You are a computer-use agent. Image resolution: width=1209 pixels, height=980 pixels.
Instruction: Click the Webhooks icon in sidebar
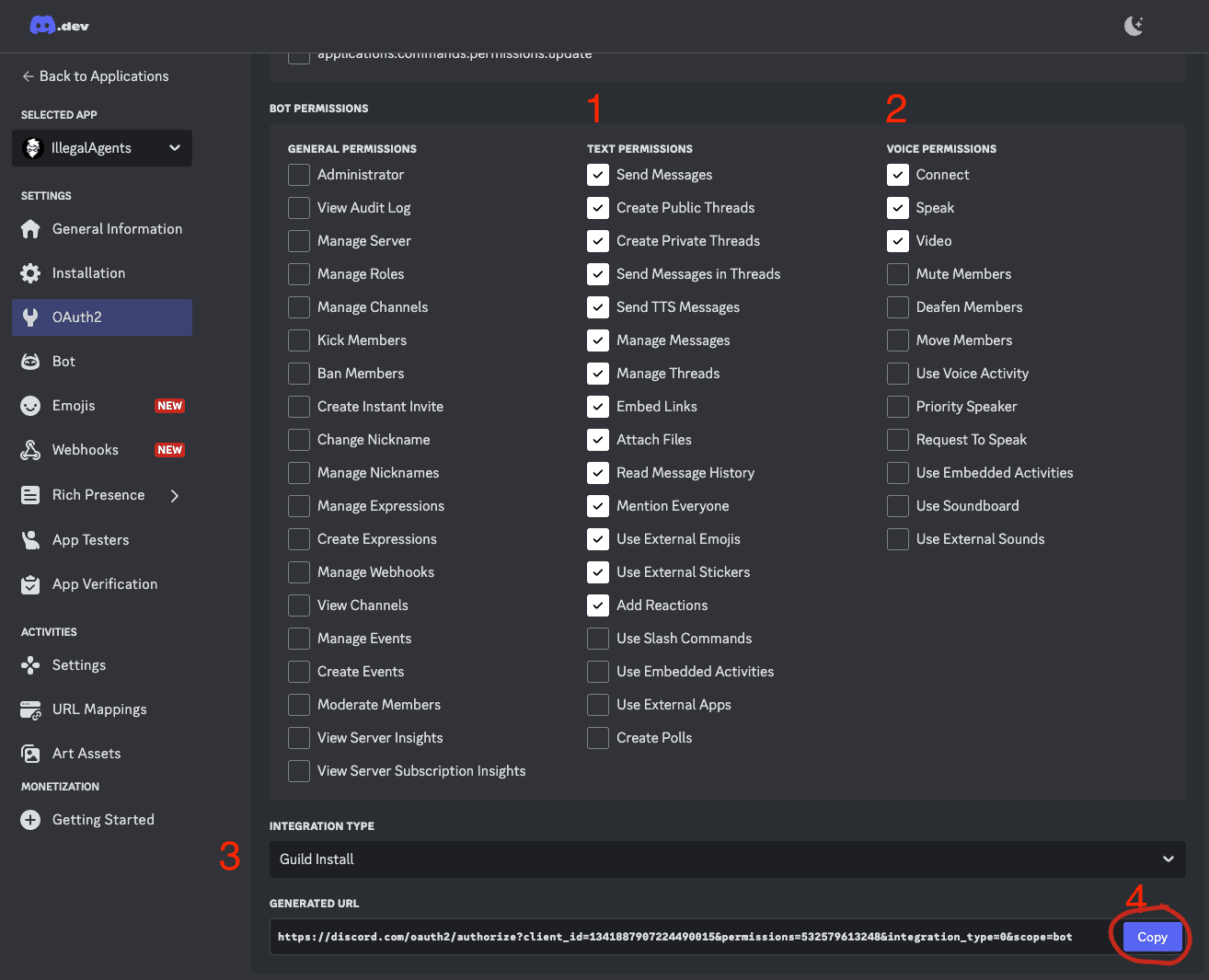click(x=30, y=450)
